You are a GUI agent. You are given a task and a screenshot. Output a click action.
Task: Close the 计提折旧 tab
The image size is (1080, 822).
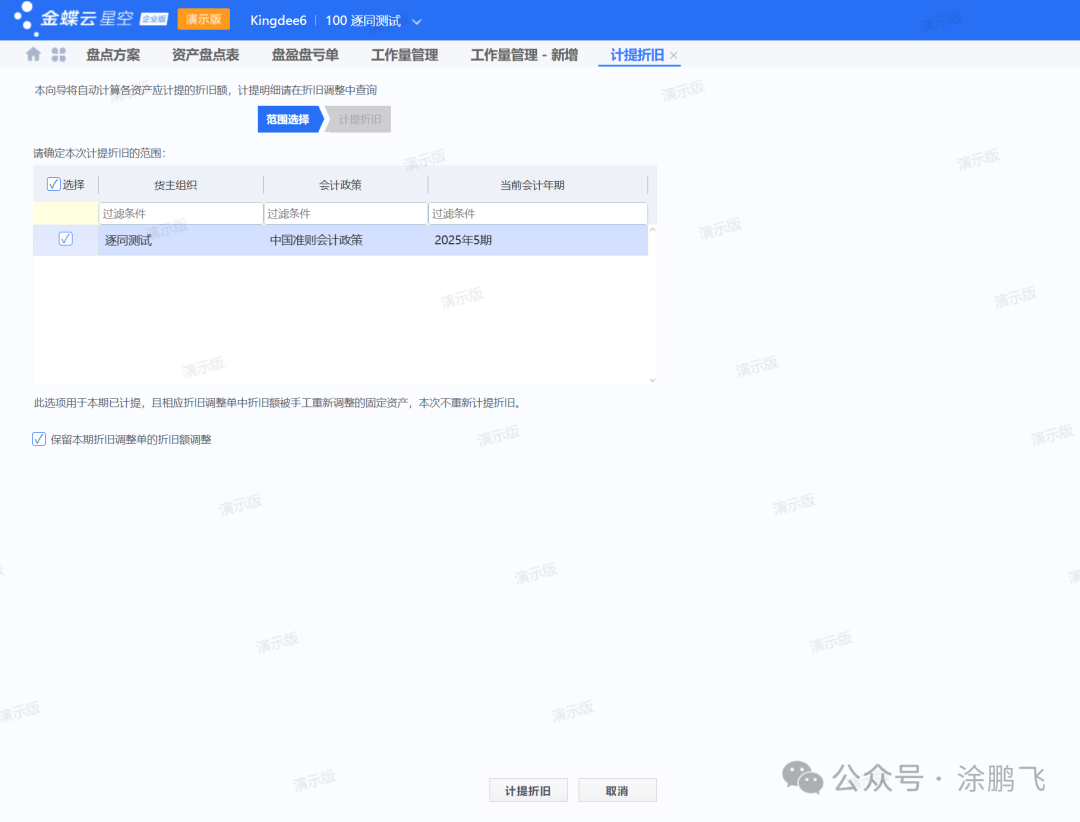point(674,56)
